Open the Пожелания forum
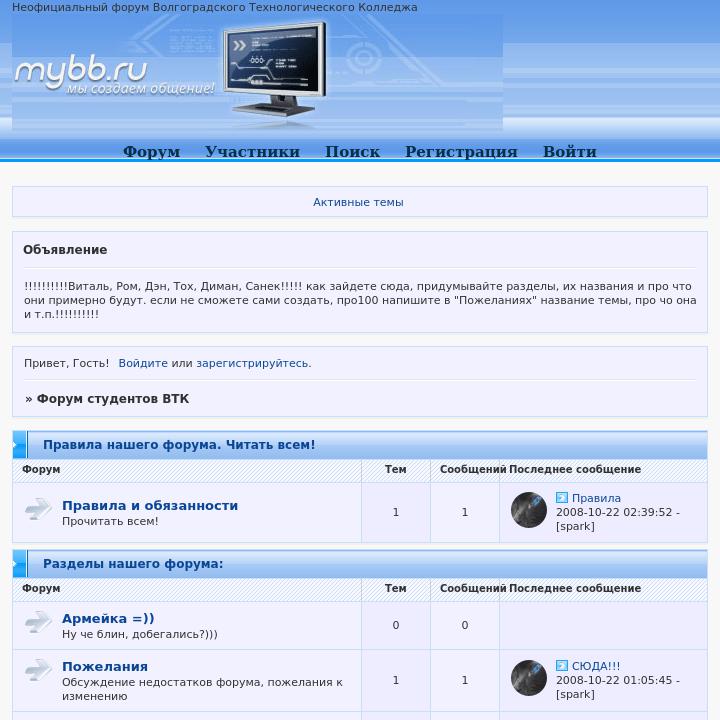This screenshot has width=720, height=720. coord(105,667)
